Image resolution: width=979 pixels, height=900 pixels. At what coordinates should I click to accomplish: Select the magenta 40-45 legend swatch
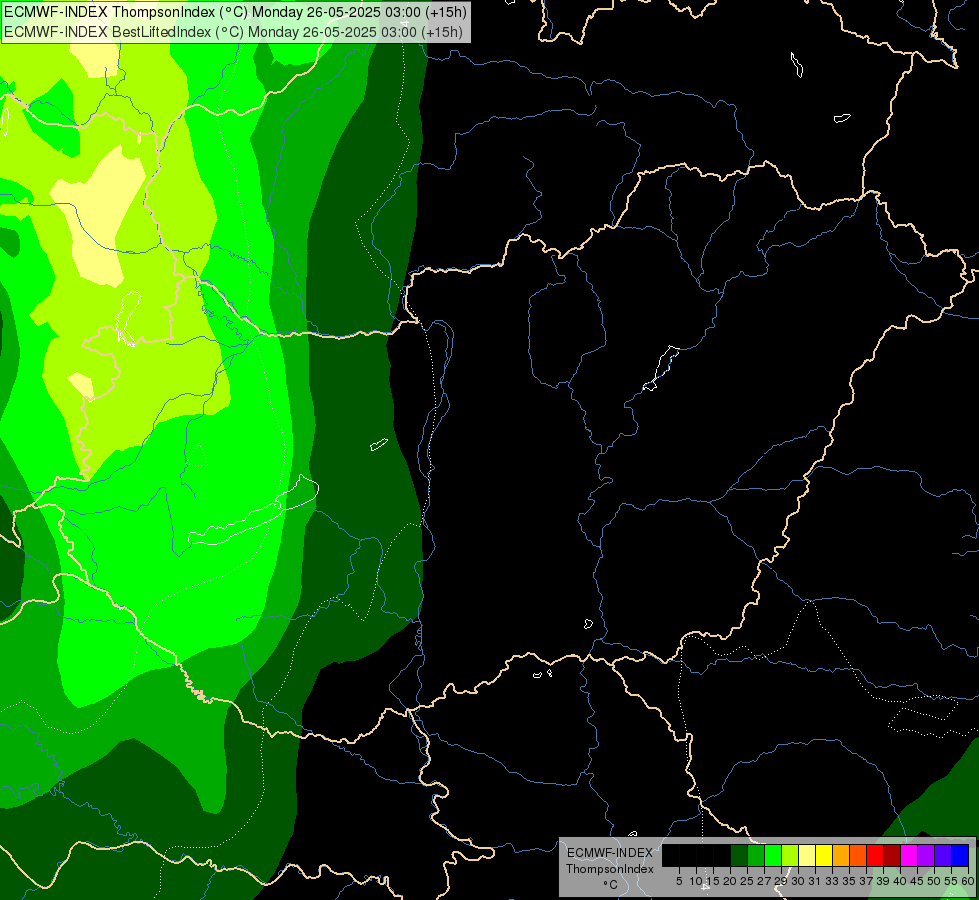[909, 855]
